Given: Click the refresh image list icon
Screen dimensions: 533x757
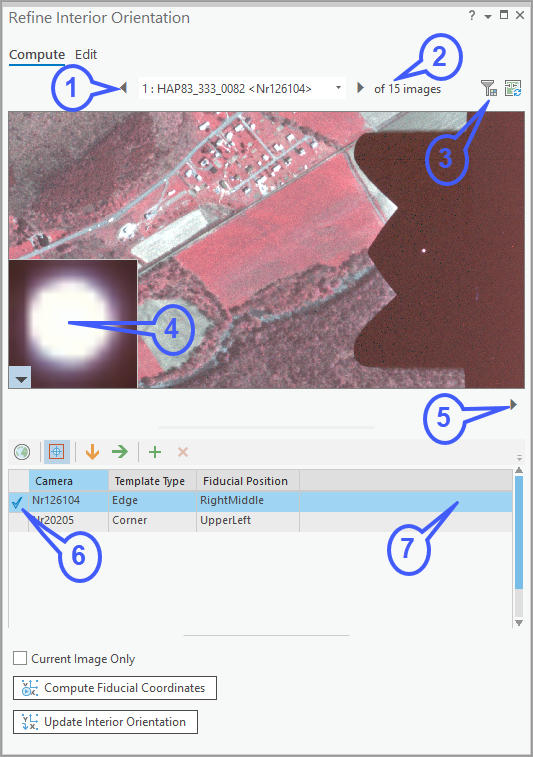Looking at the screenshot, I should tap(513, 88).
